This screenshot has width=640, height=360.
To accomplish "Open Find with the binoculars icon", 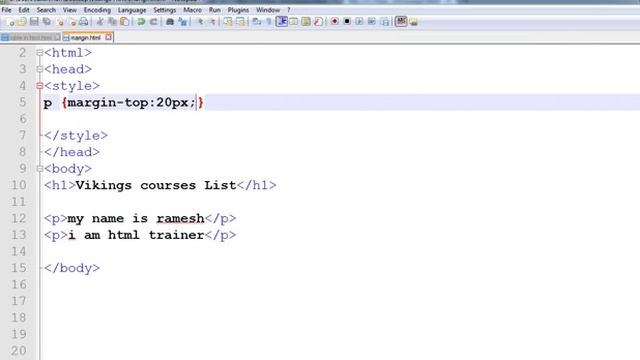I will (170, 22).
